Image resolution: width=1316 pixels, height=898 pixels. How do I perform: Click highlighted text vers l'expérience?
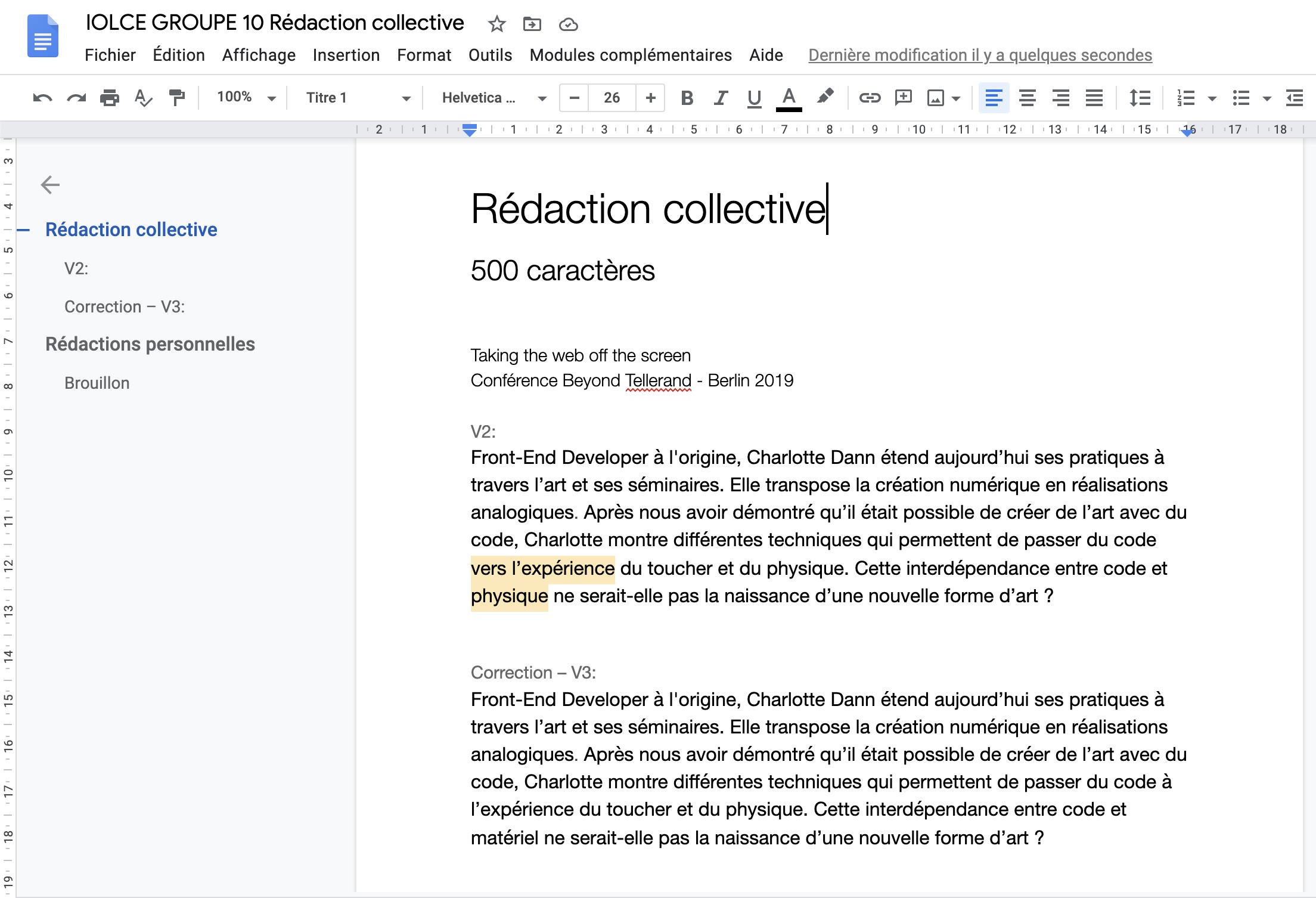coord(542,568)
